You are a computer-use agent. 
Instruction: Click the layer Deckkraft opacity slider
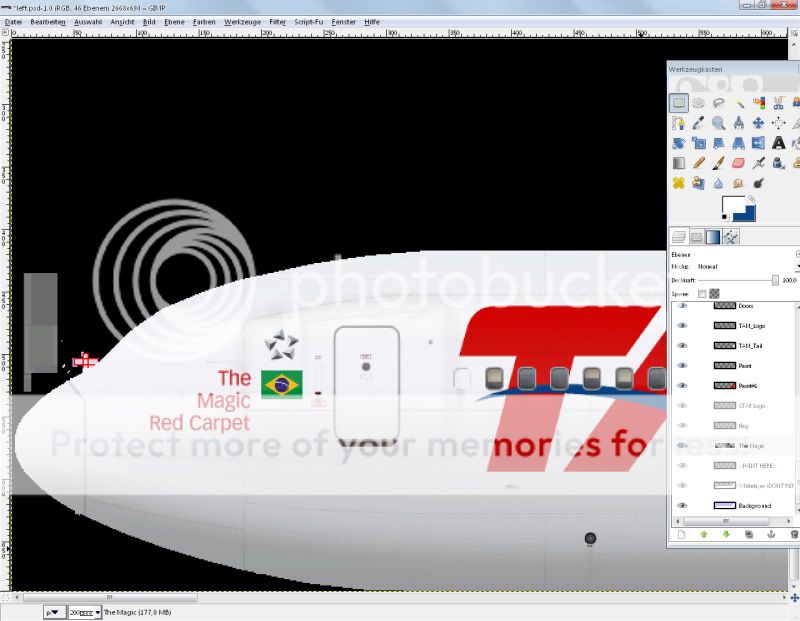740,280
